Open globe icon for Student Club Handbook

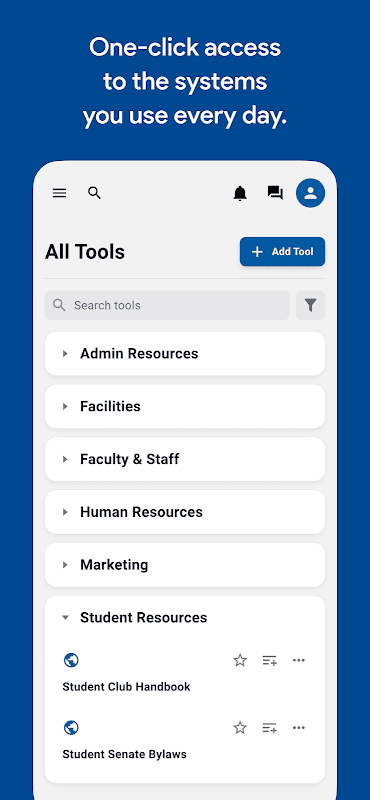click(x=71, y=661)
